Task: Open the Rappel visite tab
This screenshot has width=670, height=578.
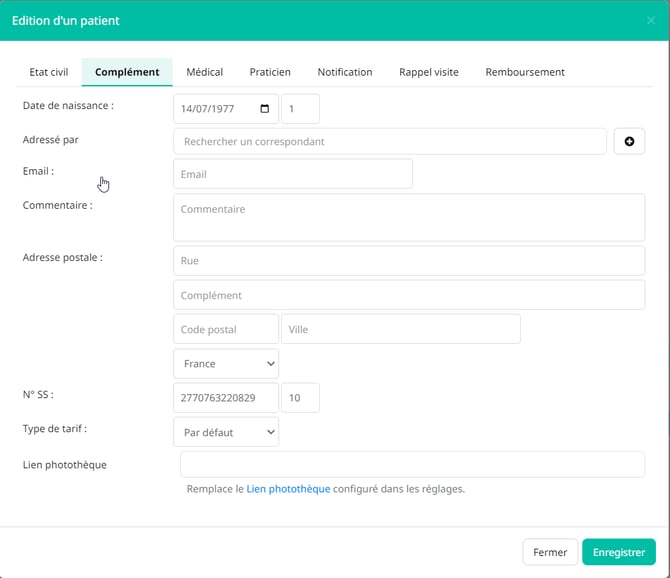Action: point(429,72)
